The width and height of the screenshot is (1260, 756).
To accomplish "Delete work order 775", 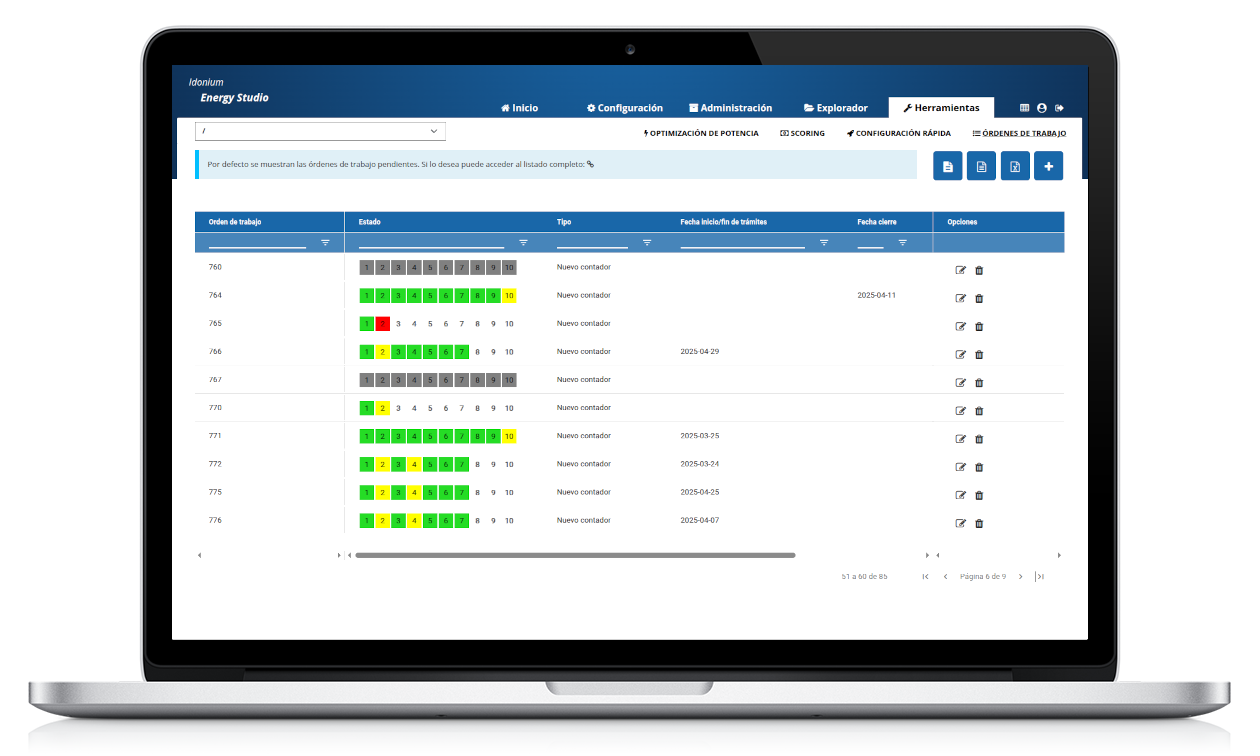I will click(979, 495).
